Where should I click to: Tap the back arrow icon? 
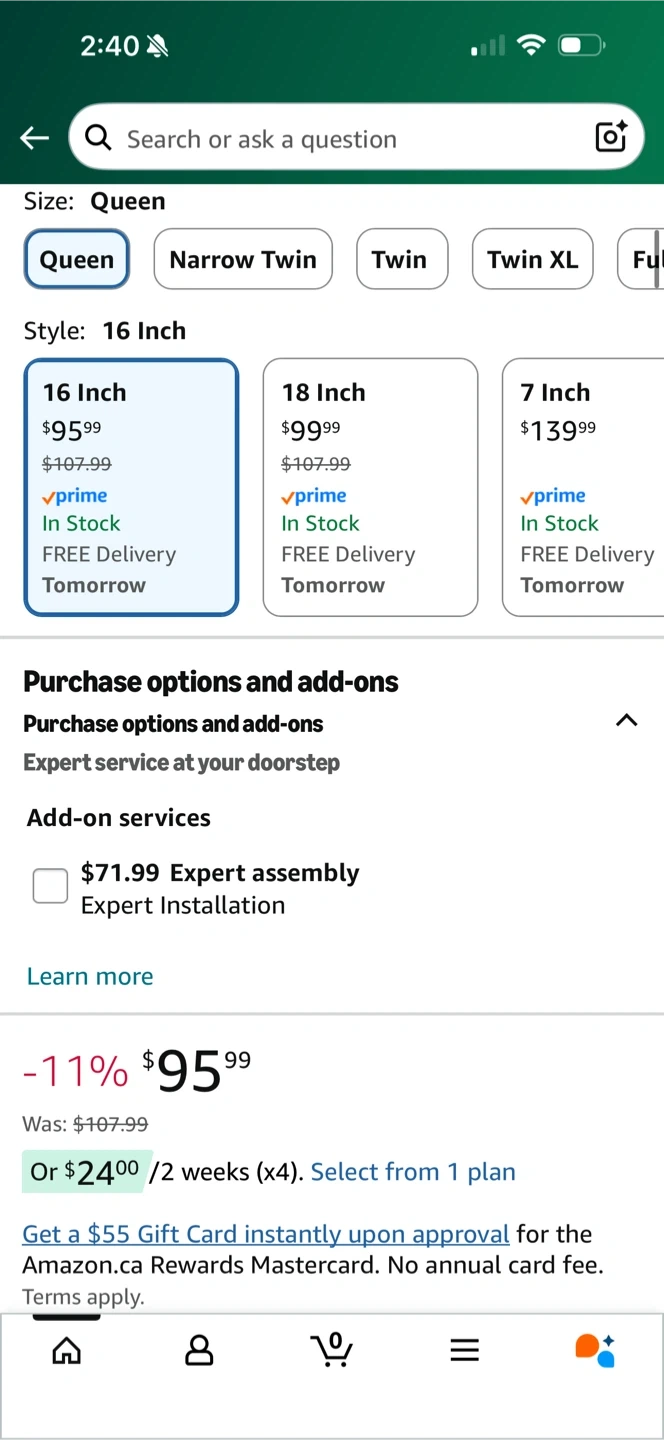(35, 138)
